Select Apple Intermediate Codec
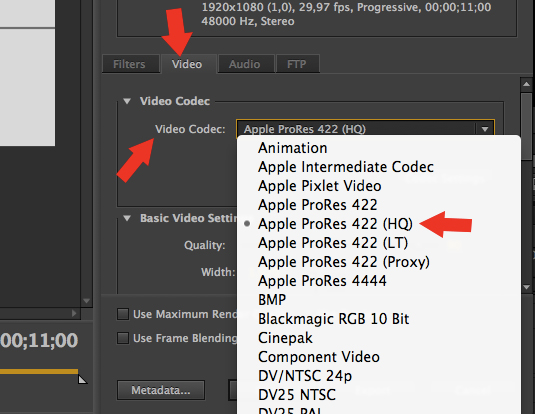 (x=379, y=167)
